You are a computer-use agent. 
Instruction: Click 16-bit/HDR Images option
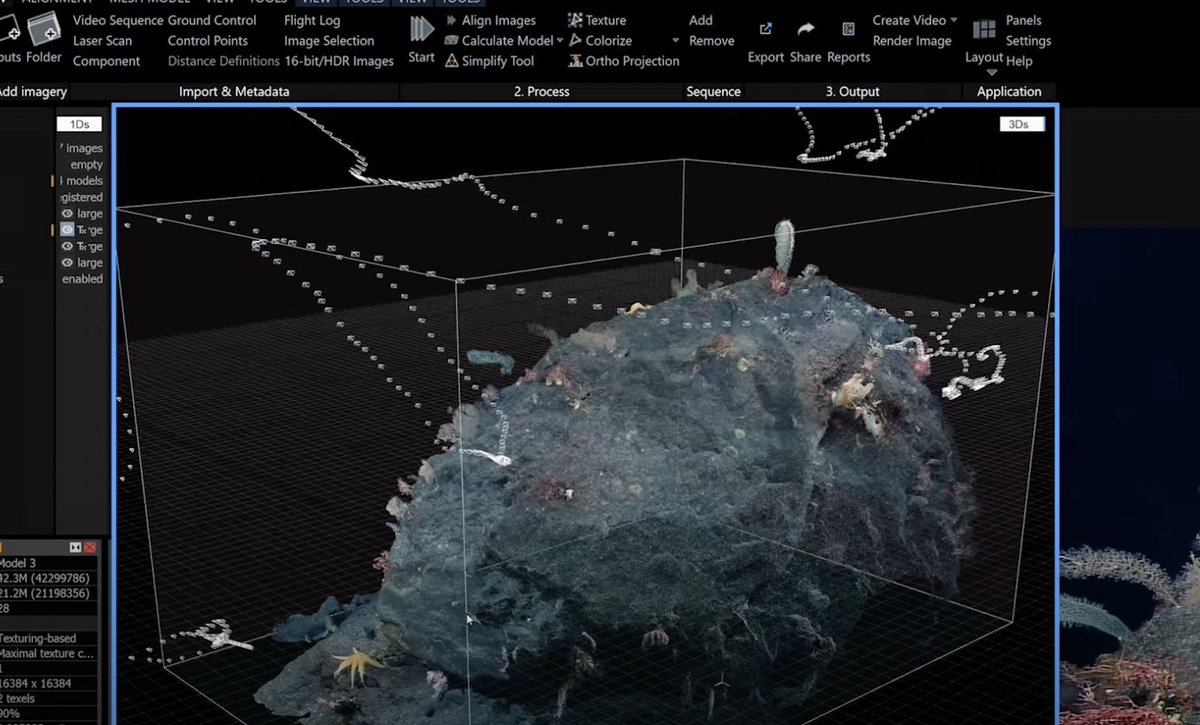coord(339,61)
